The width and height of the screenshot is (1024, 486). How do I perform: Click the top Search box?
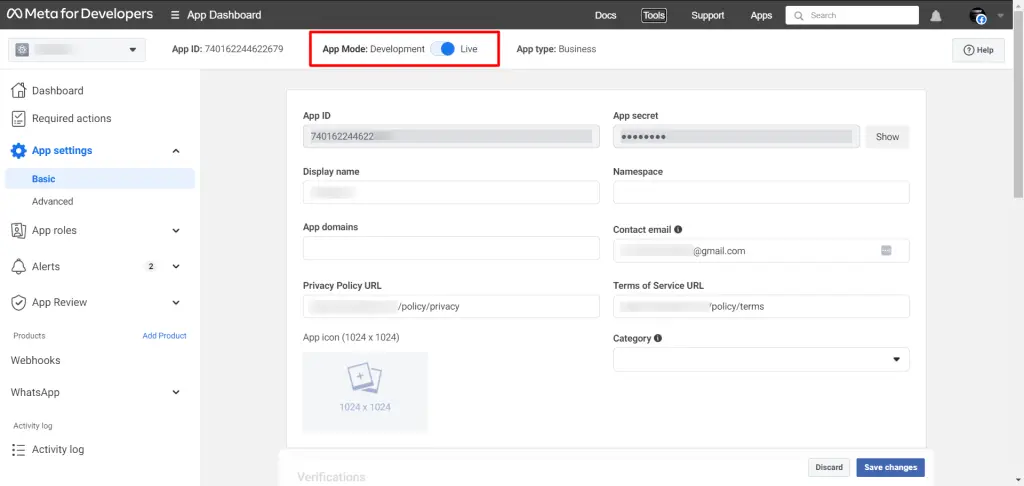pos(852,15)
